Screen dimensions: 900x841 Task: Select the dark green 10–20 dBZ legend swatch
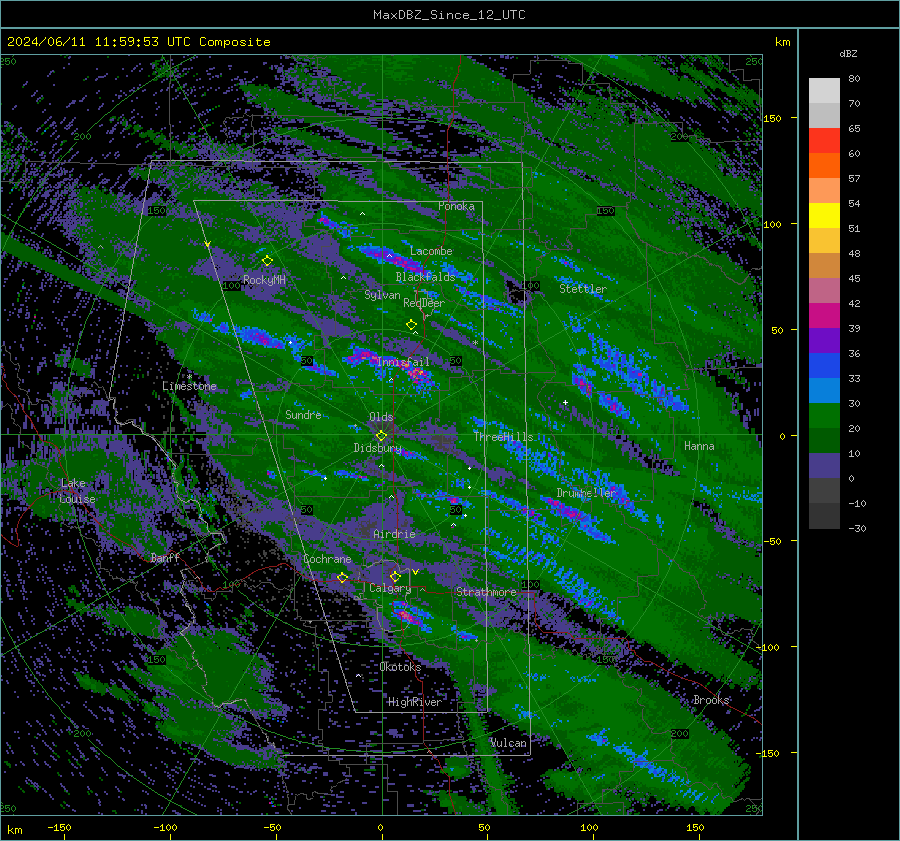tap(824, 440)
